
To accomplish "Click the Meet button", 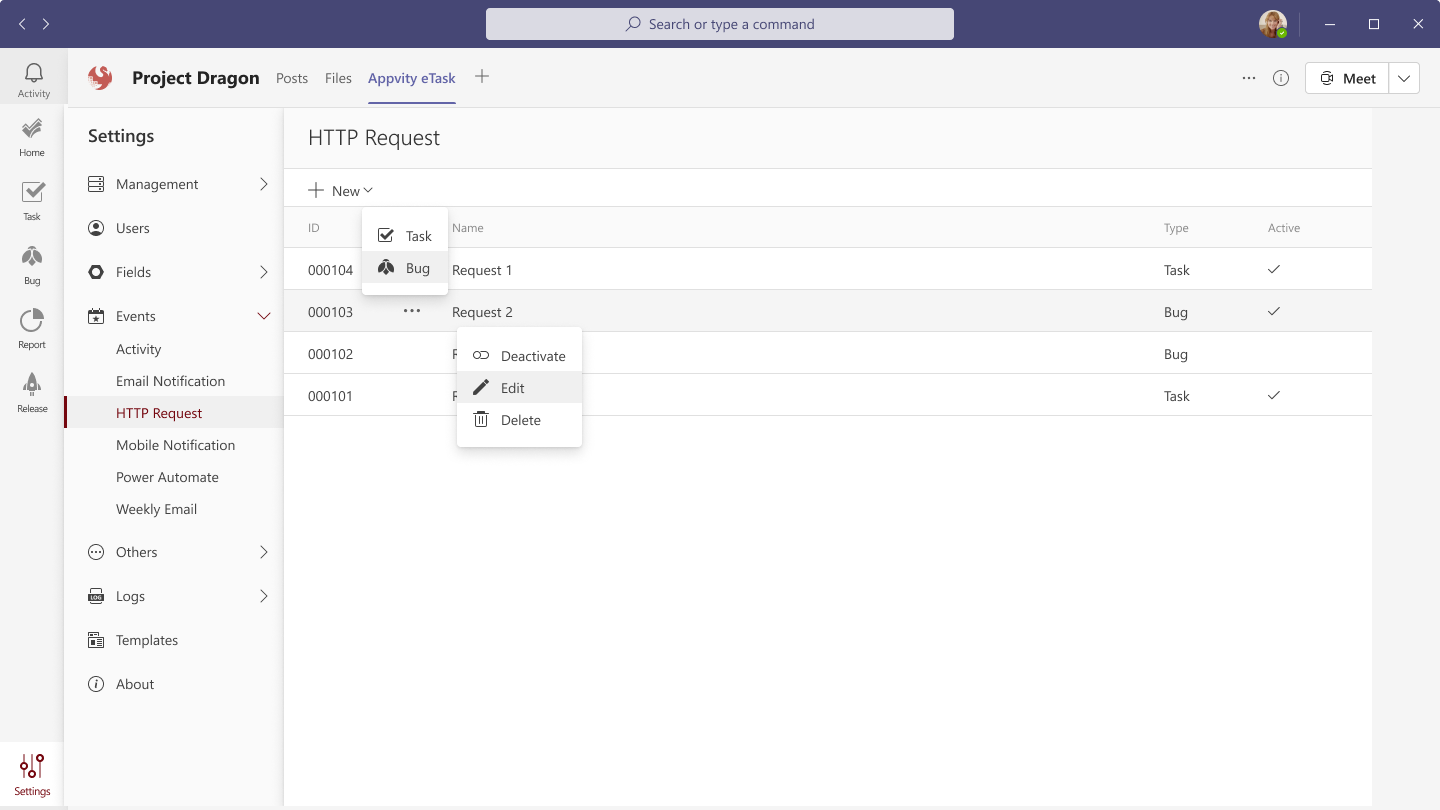I will (1347, 78).
